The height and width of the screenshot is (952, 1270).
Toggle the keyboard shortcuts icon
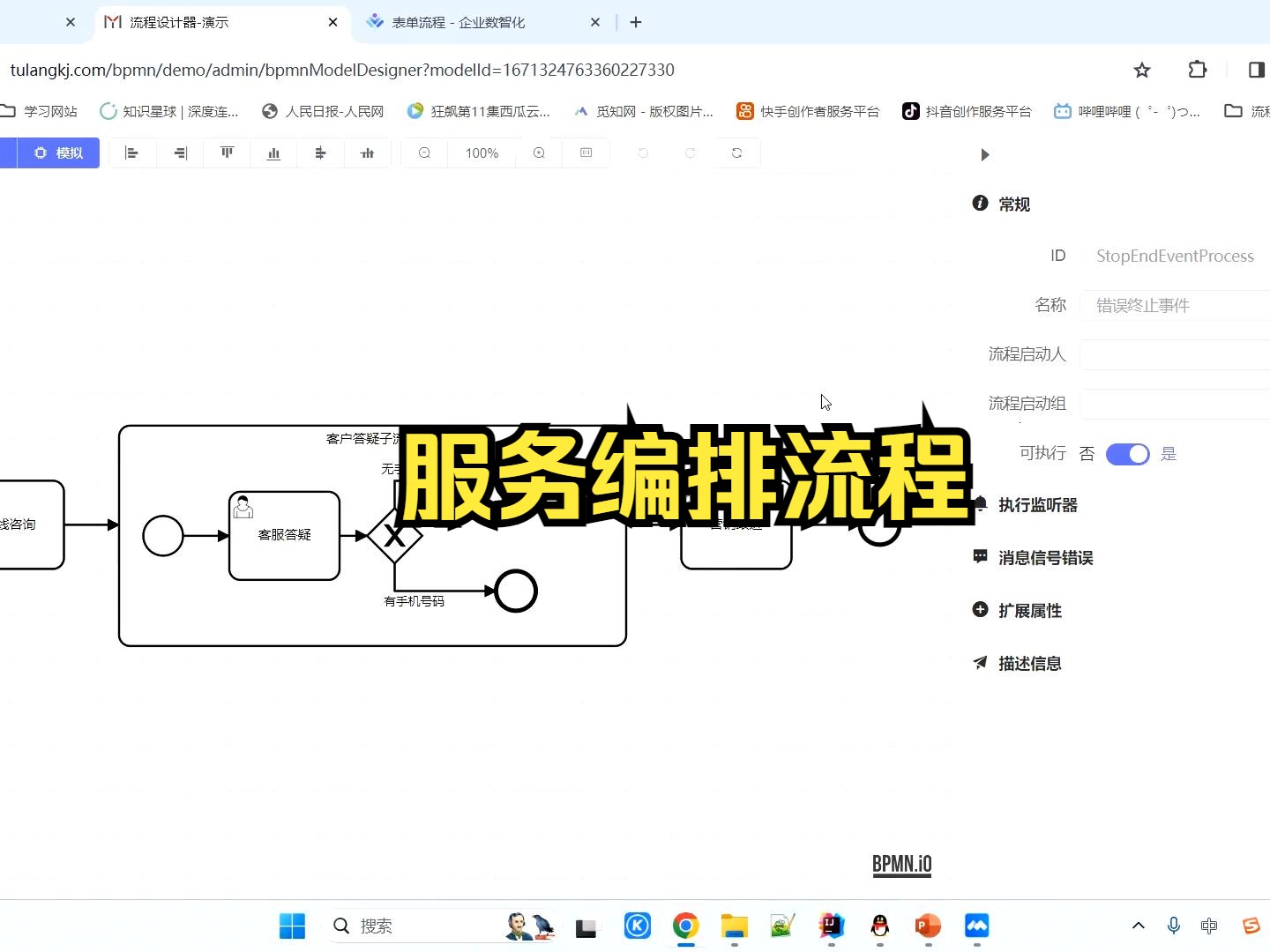click(586, 153)
